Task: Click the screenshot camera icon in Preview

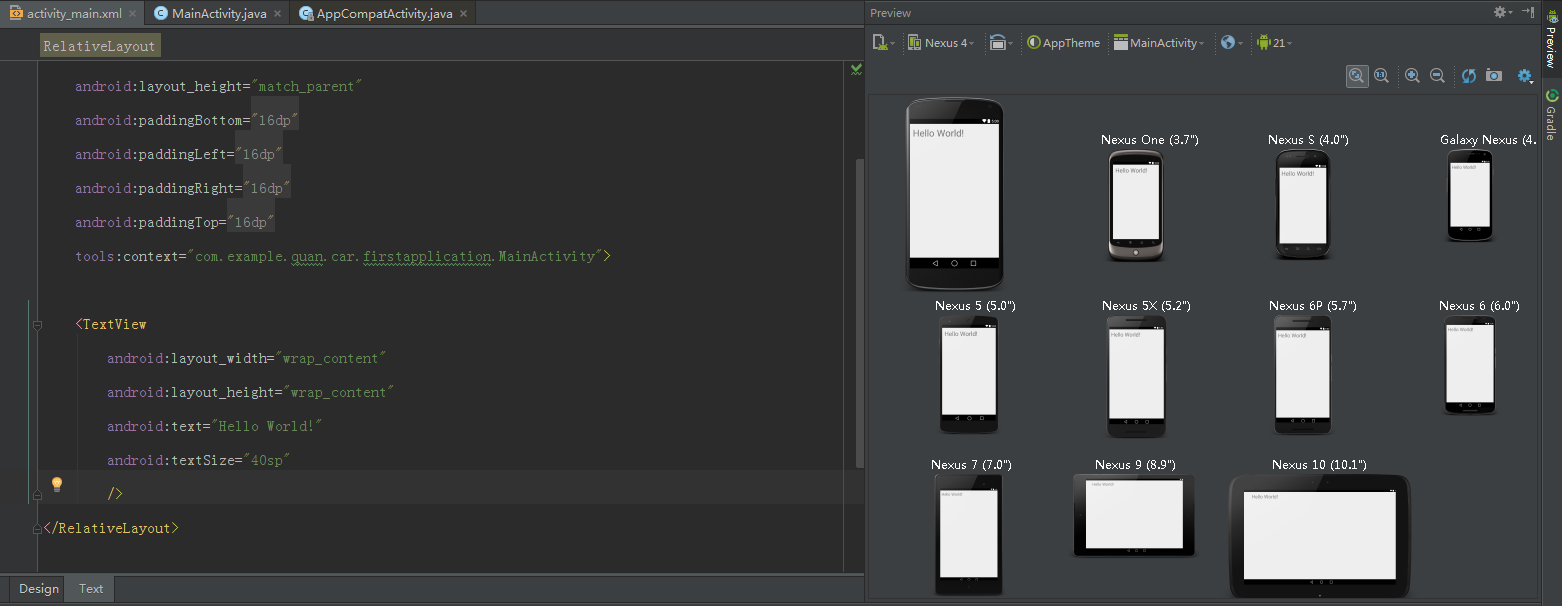Action: (1493, 75)
